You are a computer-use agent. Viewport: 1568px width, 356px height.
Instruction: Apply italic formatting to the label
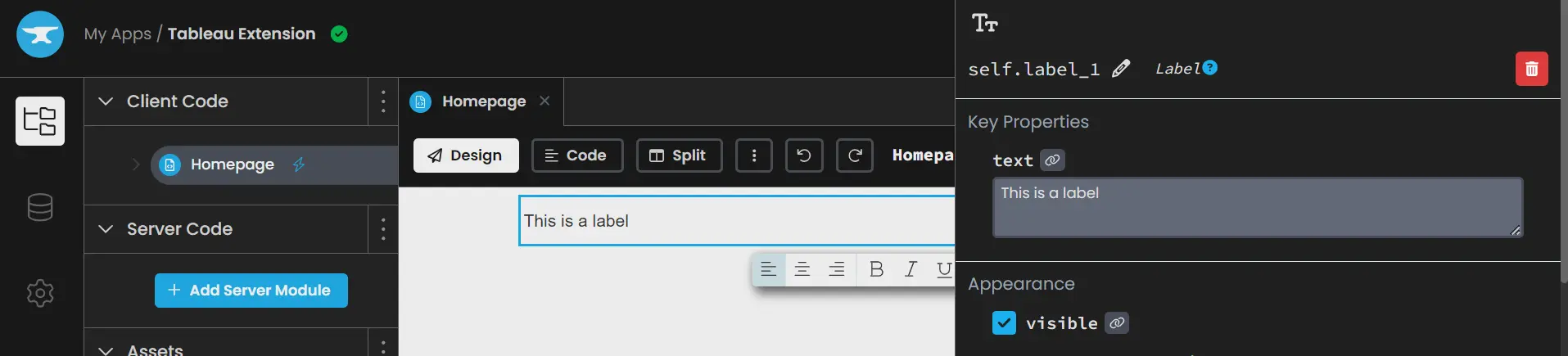coord(911,269)
